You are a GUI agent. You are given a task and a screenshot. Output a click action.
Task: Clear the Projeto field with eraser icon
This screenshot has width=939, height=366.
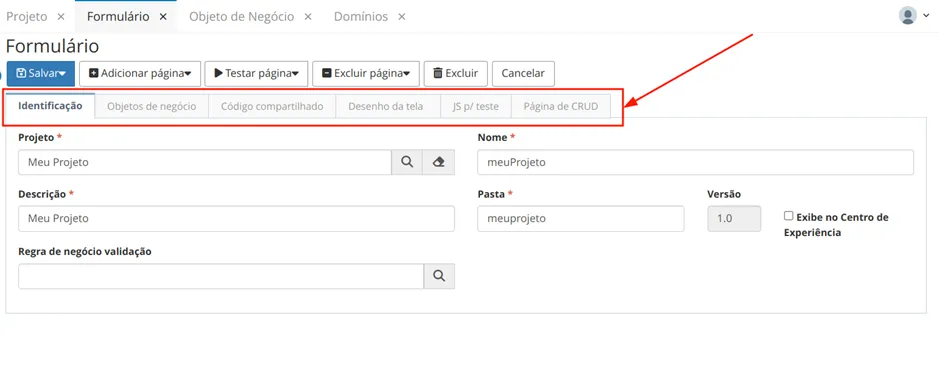click(438, 162)
